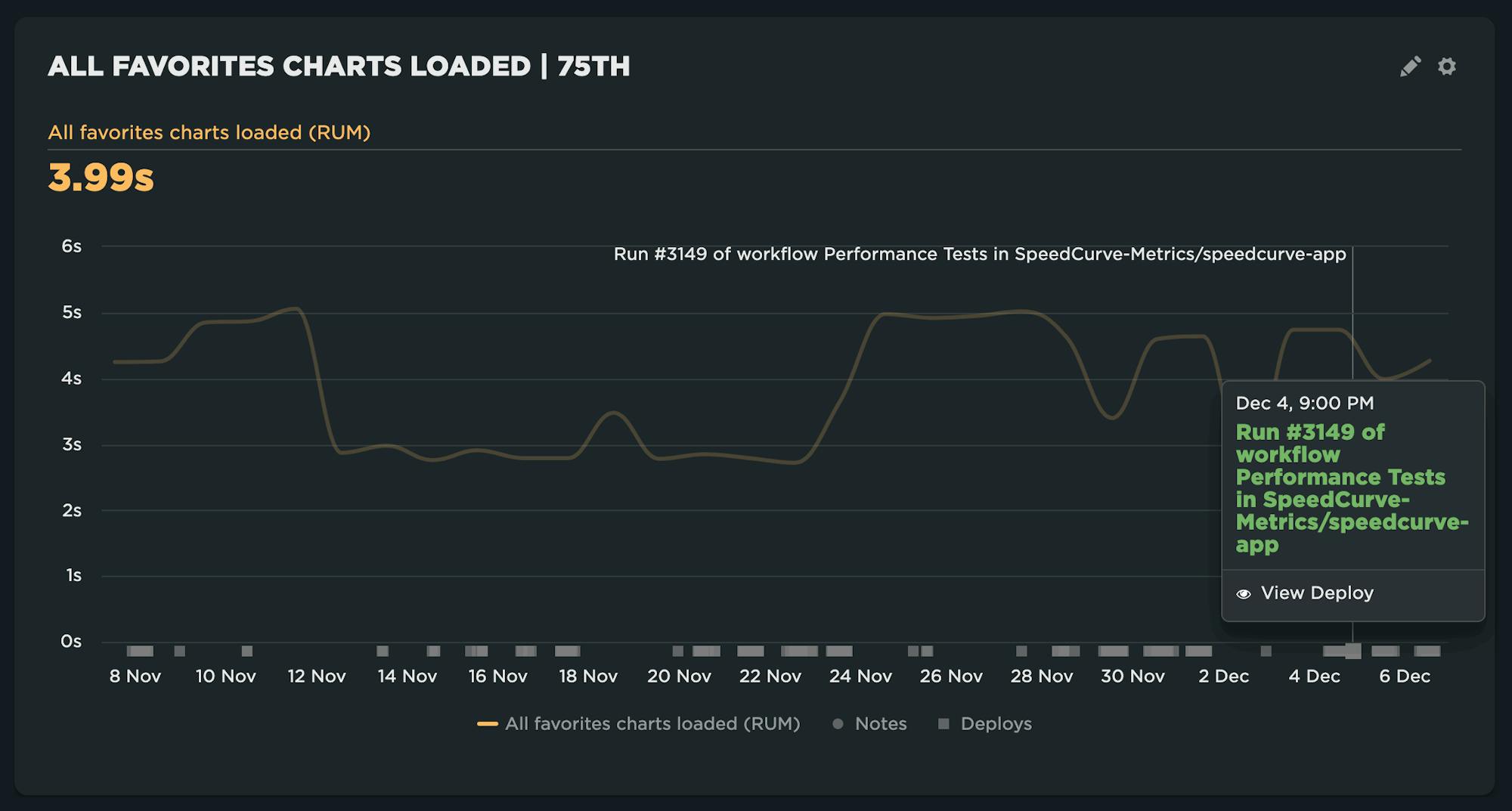The image size is (1512, 811).
Task: Click the white Run #3149 annotation text atop chart
Action: click(979, 255)
